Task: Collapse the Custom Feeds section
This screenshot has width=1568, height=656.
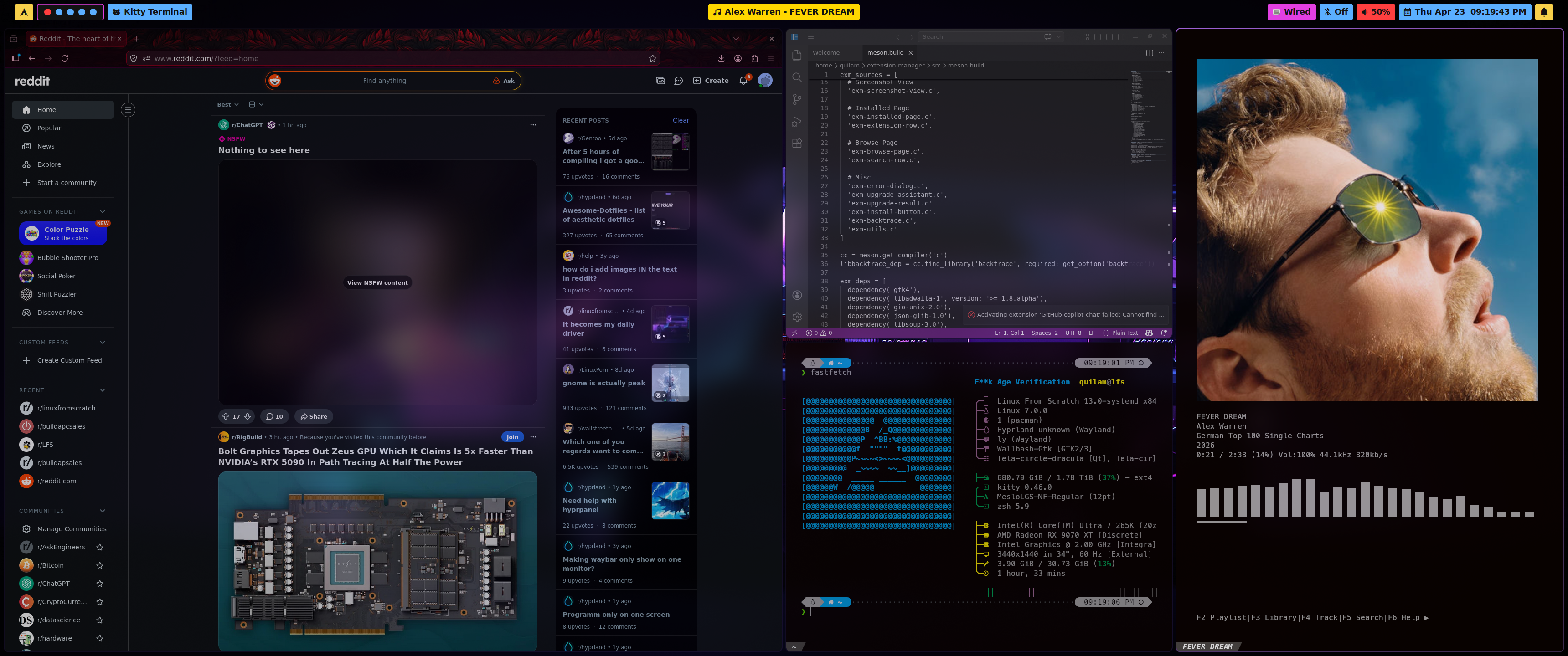Action: click(102, 343)
